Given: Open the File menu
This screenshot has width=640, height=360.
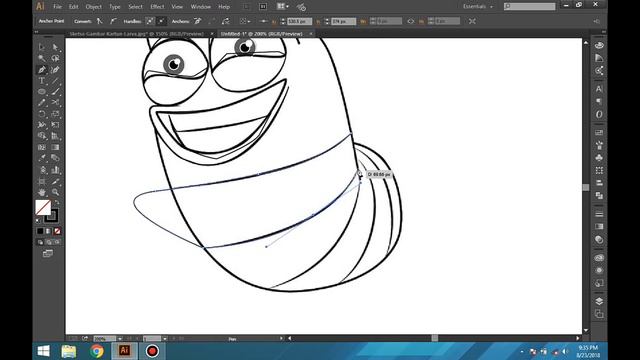Looking at the screenshot, I should 57,7.
